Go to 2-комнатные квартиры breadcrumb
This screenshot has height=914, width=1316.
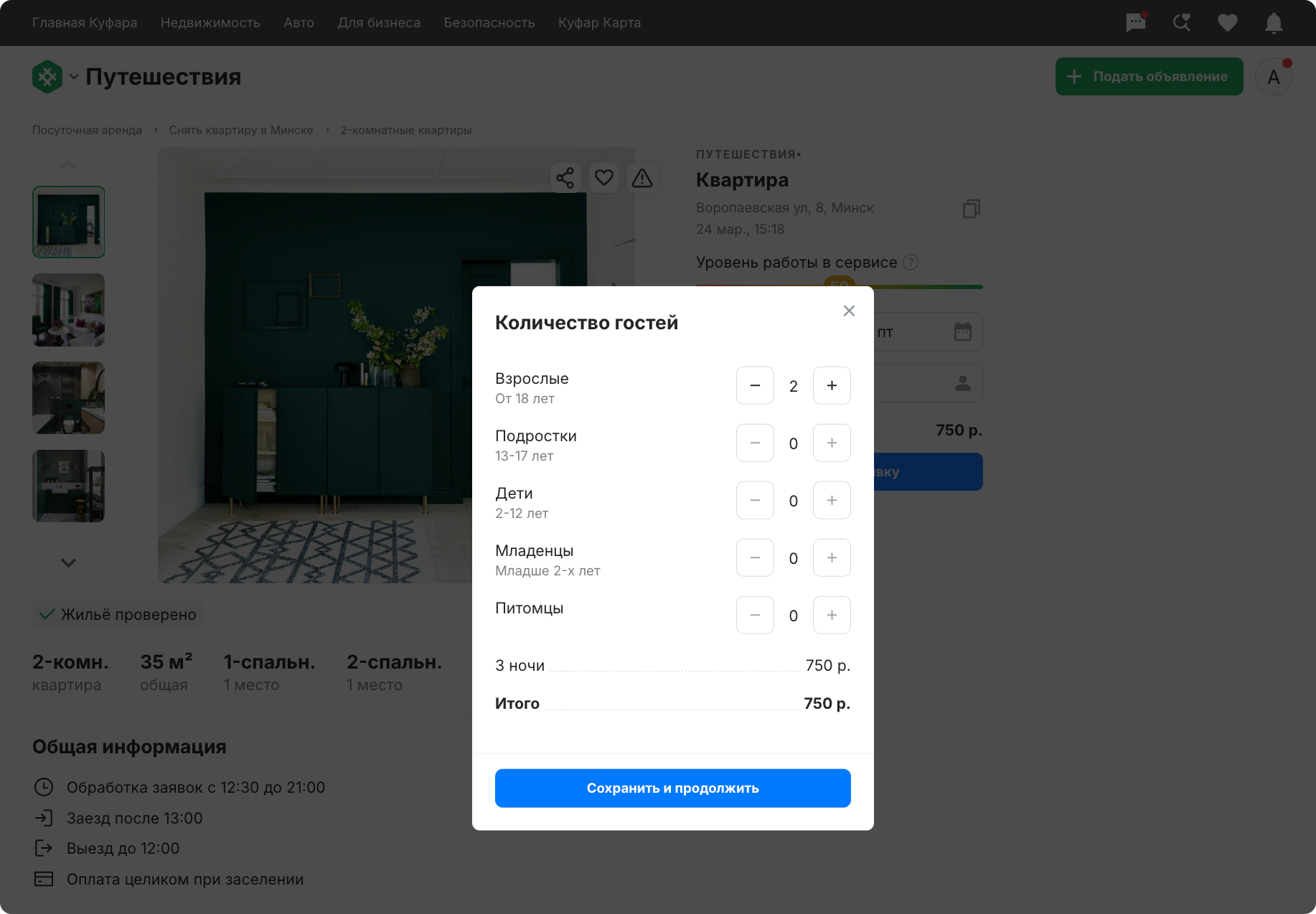(x=406, y=131)
